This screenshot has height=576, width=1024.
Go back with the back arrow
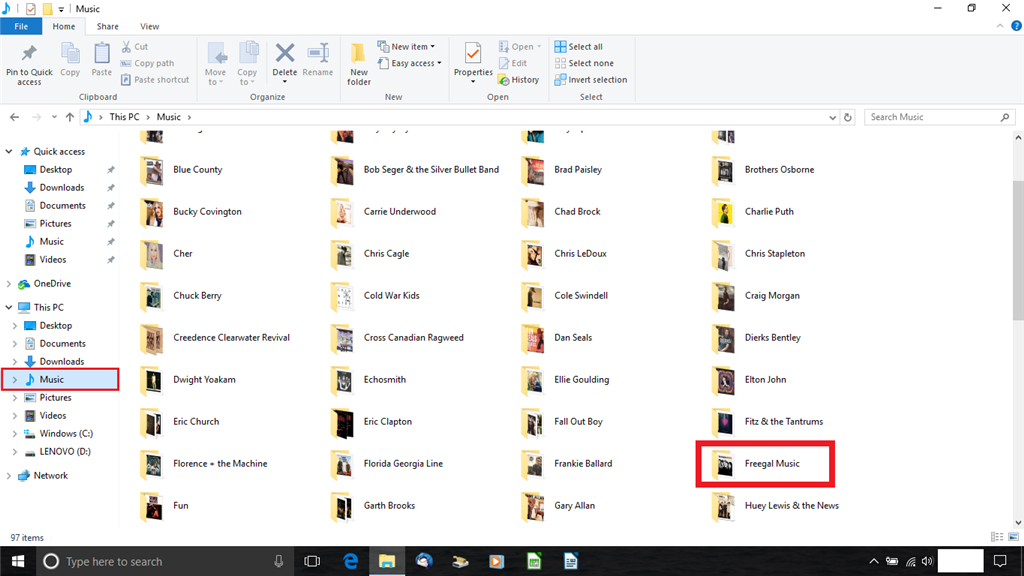[x=14, y=117]
